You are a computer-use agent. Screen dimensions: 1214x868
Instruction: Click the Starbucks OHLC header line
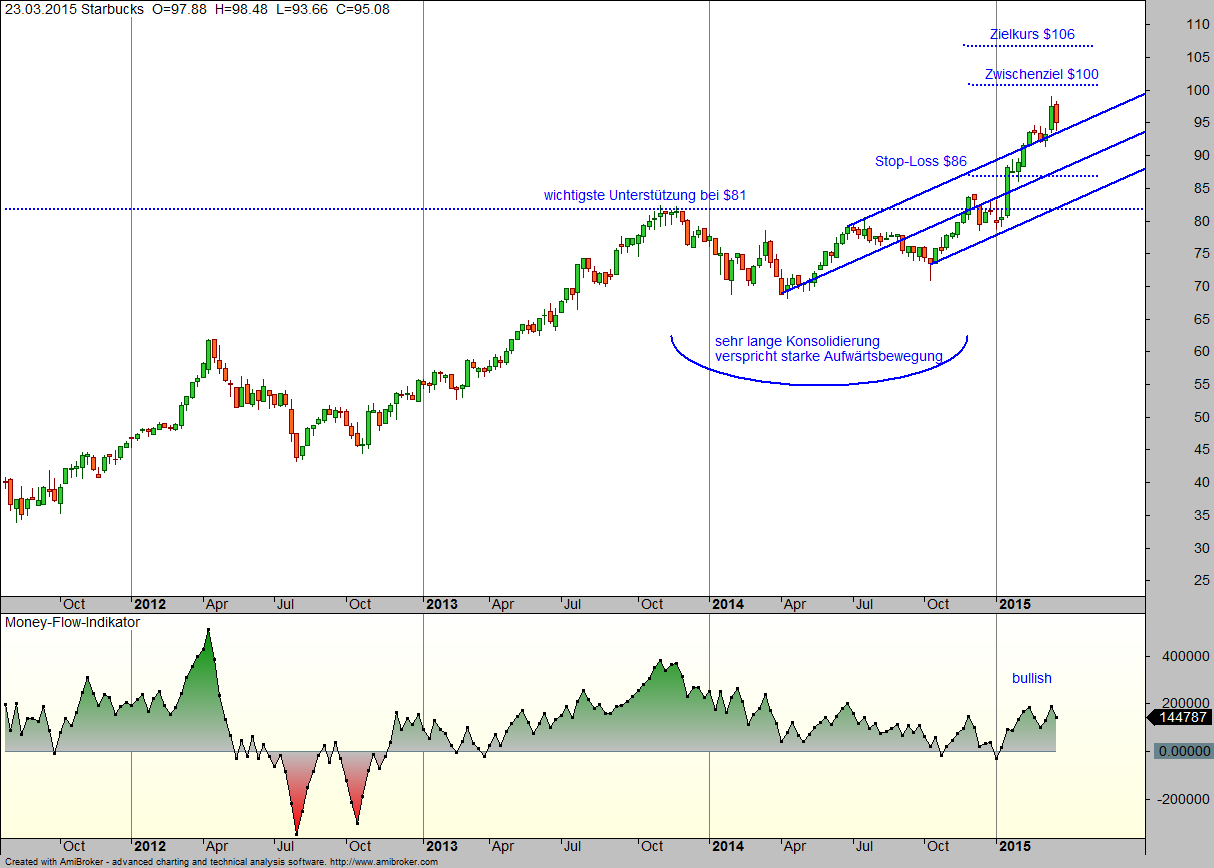click(x=197, y=9)
